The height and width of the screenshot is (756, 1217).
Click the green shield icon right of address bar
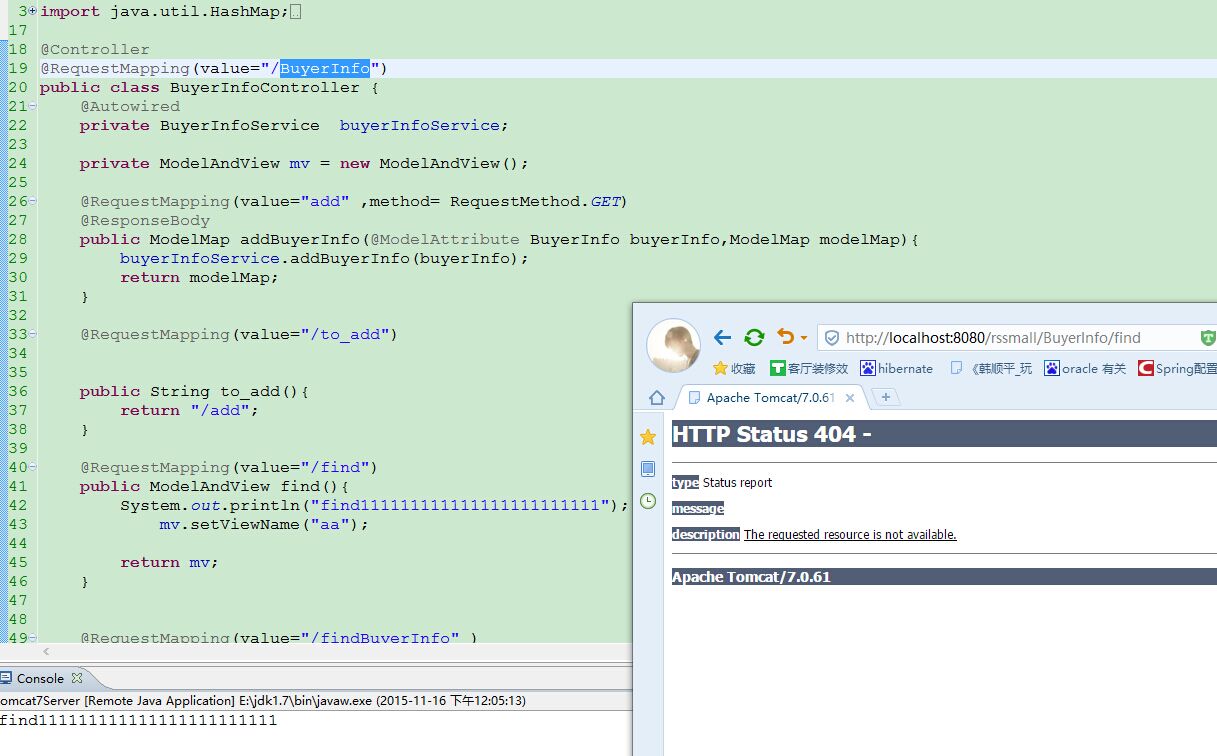tap(1207, 338)
